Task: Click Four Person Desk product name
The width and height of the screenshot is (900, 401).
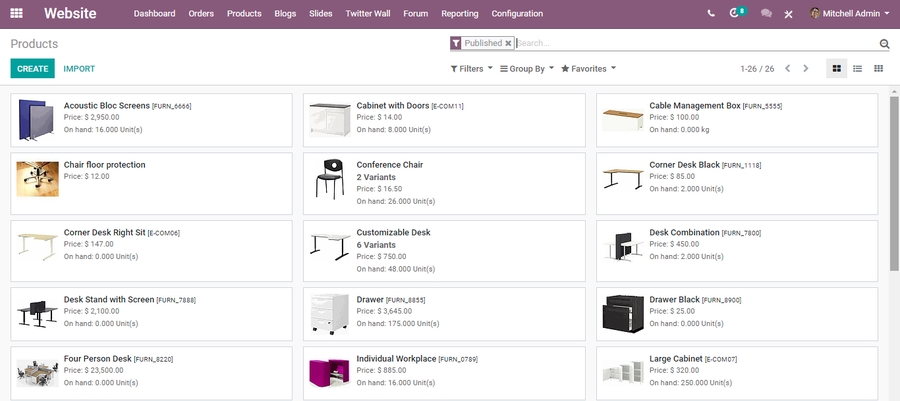Action: (98, 359)
